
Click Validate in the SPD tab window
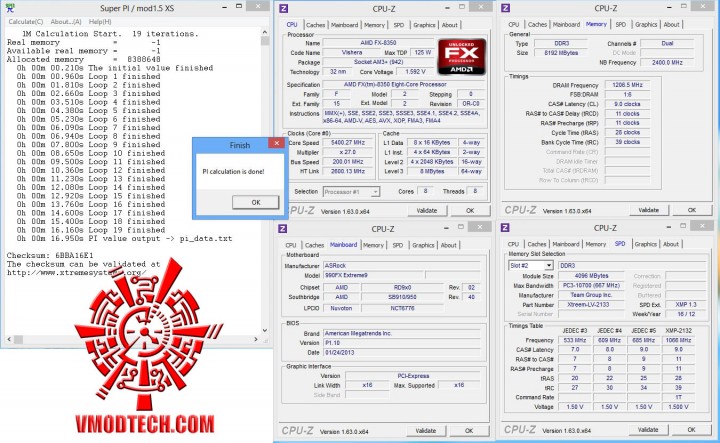point(648,430)
